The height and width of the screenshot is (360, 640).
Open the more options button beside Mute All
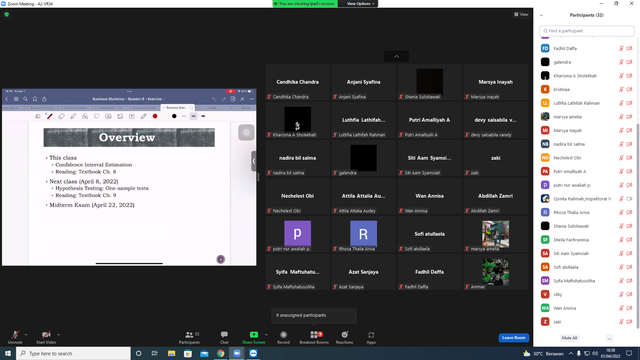609,338
